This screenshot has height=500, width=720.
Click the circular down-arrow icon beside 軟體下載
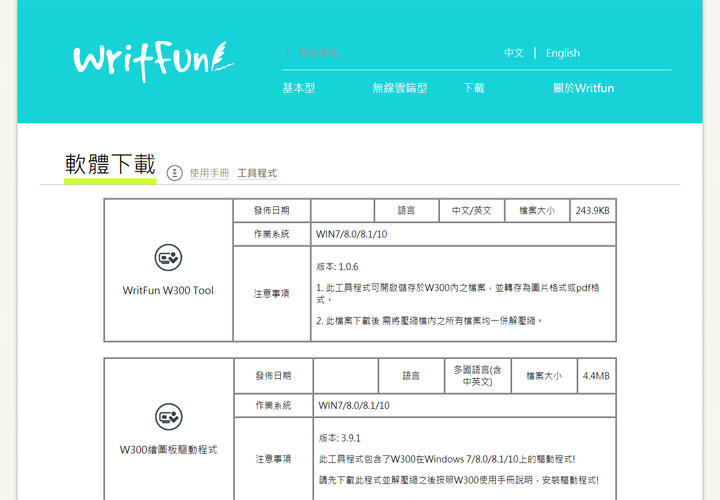coord(174,173)
